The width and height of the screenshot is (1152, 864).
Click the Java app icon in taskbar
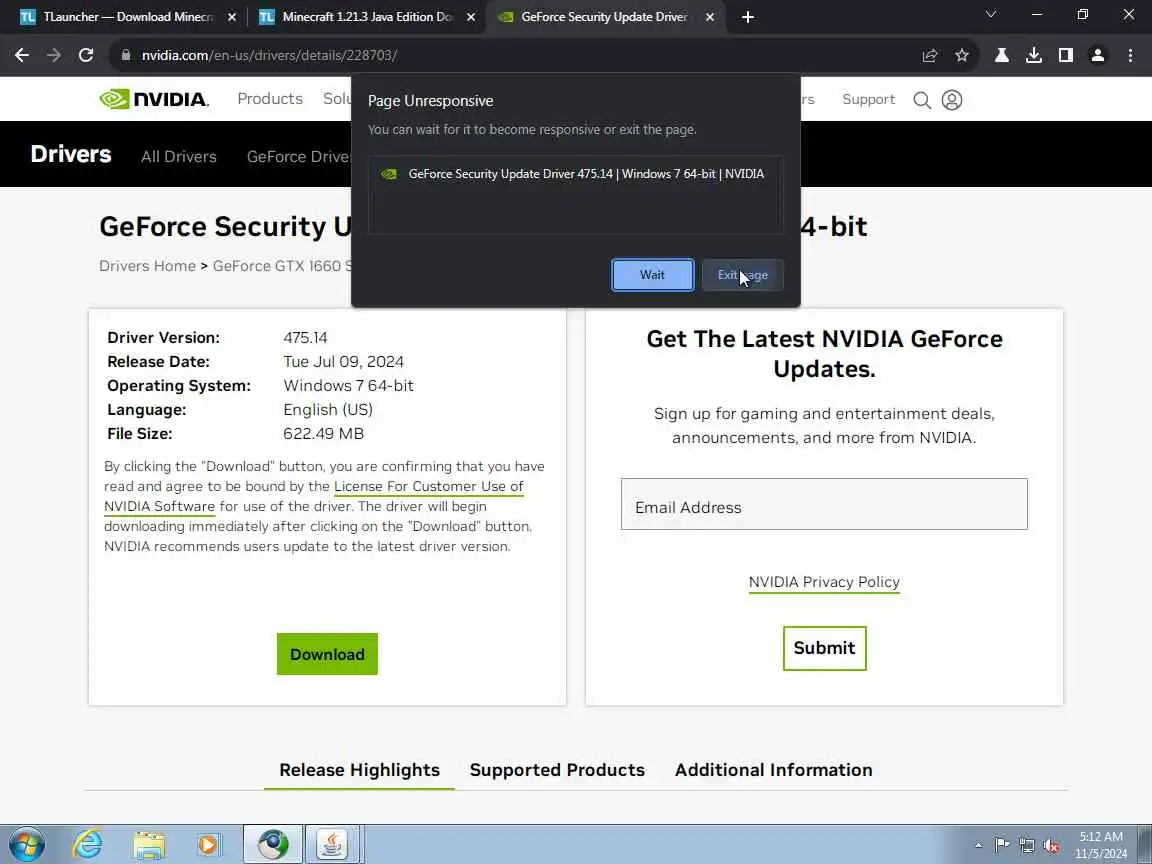(x=332, y=844)
